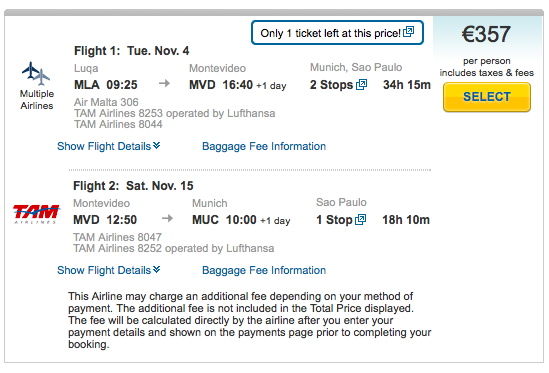Click the 2 Stops label
Viewport: 549px width, 373px height.
tap(331, 85)
